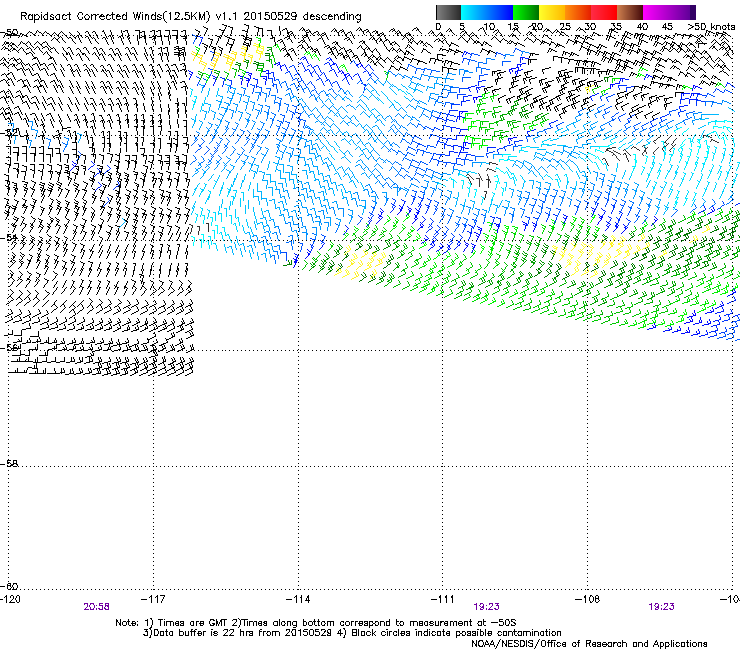The height and width of the screenshot is (650, 740).
Task: Click the '-120' longitude axis label
Action: 10,599
